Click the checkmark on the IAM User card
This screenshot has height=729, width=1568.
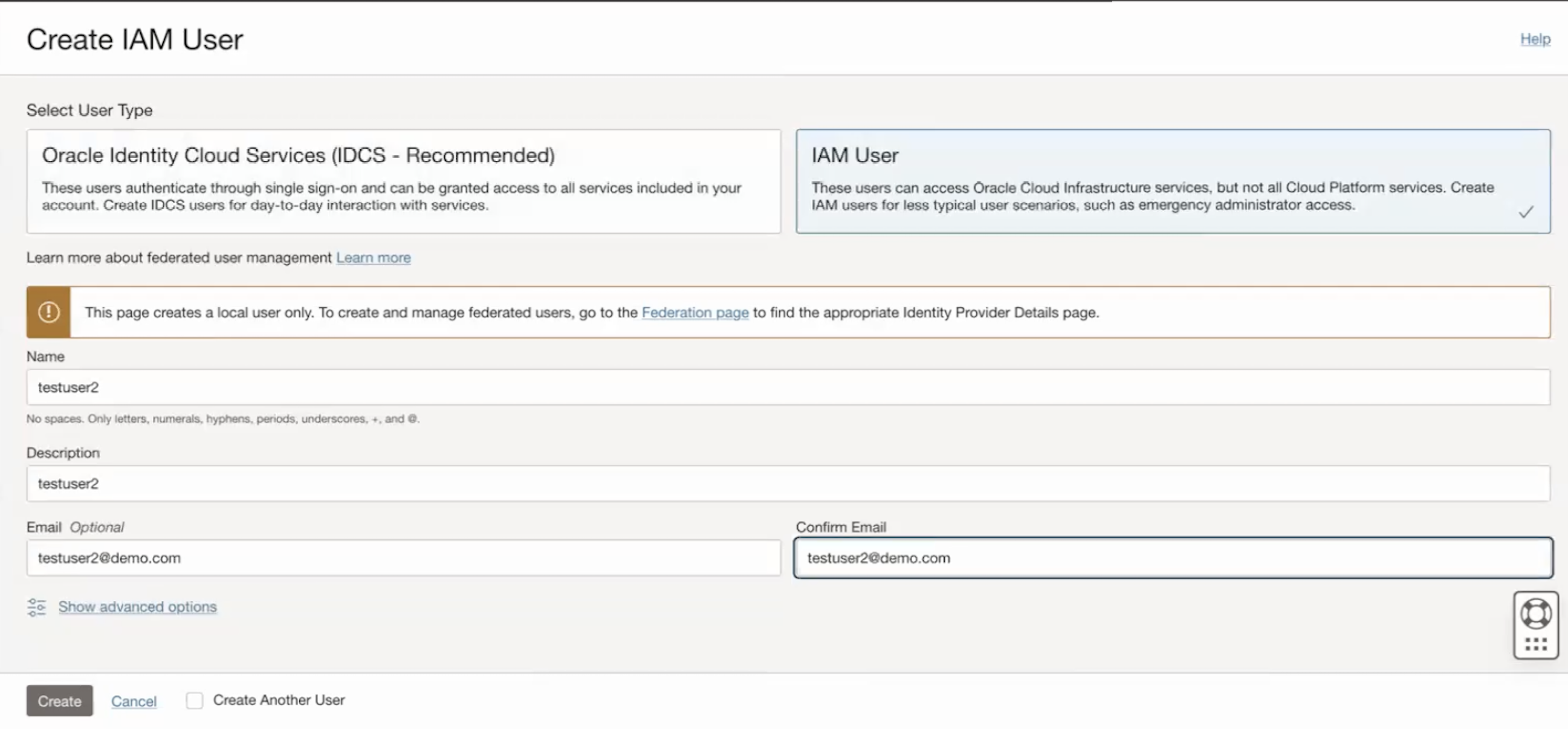pyautogui.click(x=1526, y=212)
